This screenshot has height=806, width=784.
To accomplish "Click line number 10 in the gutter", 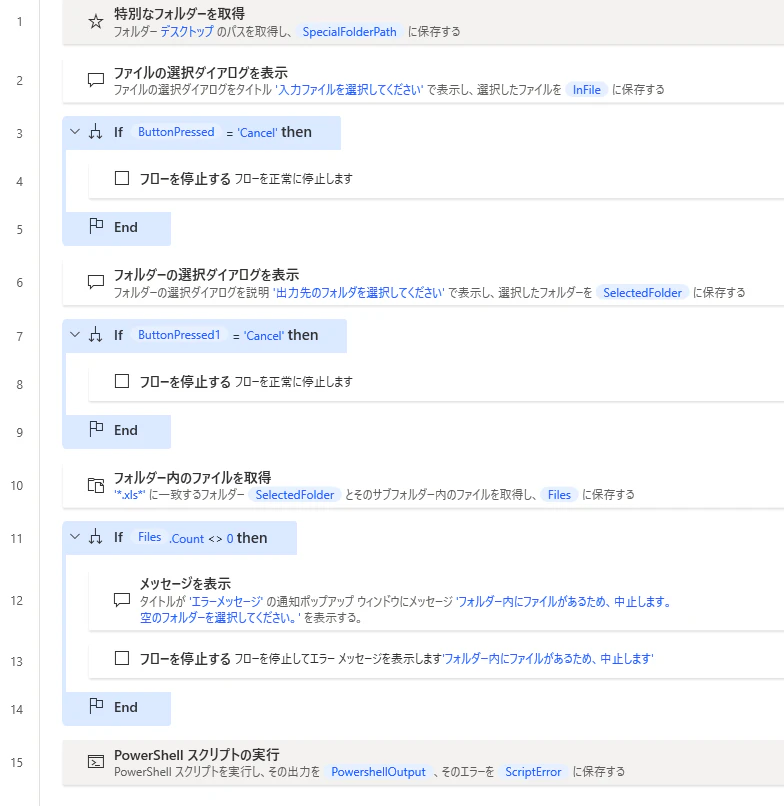I will click(x=17, y=485).
